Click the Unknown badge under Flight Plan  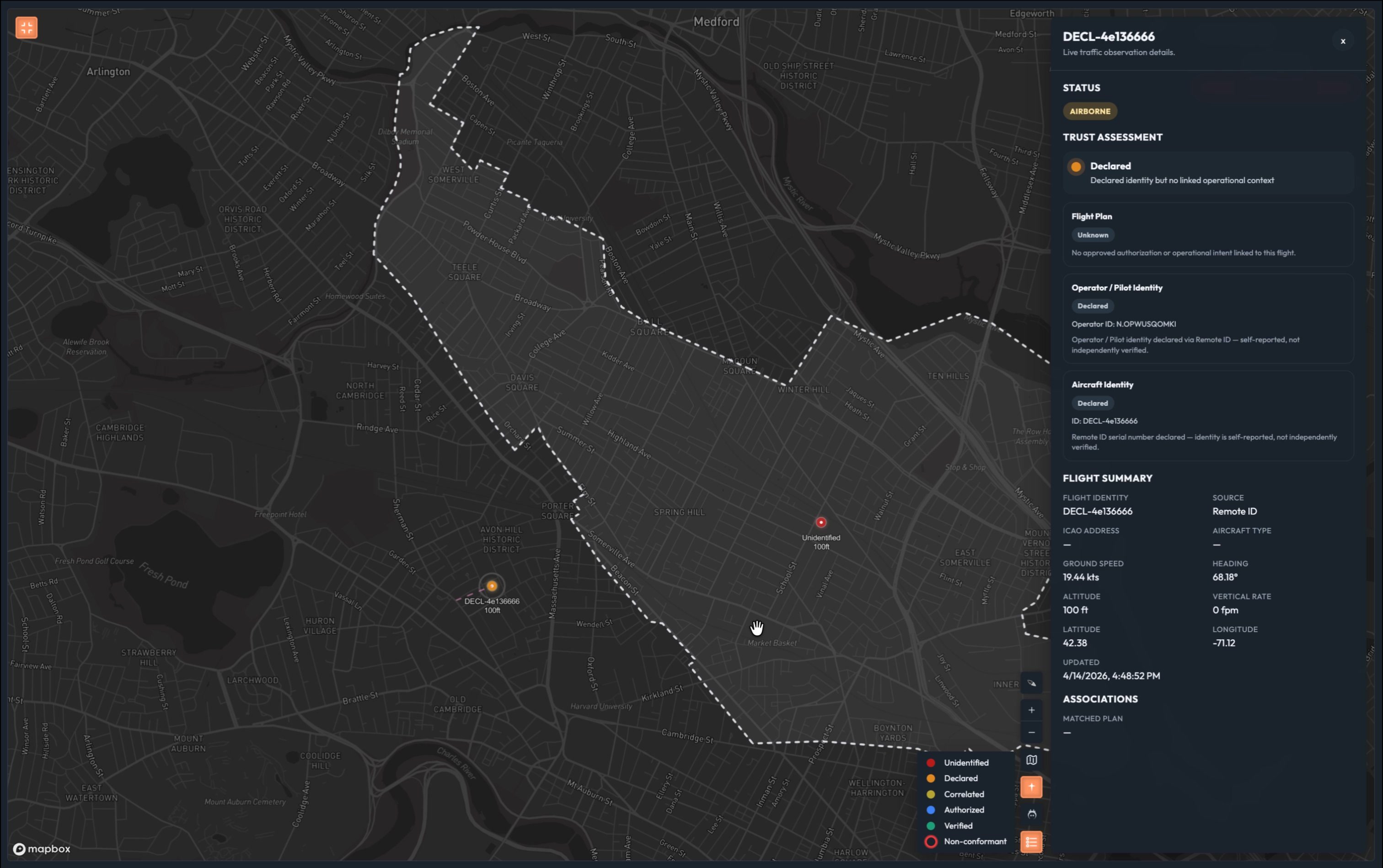1092,235
